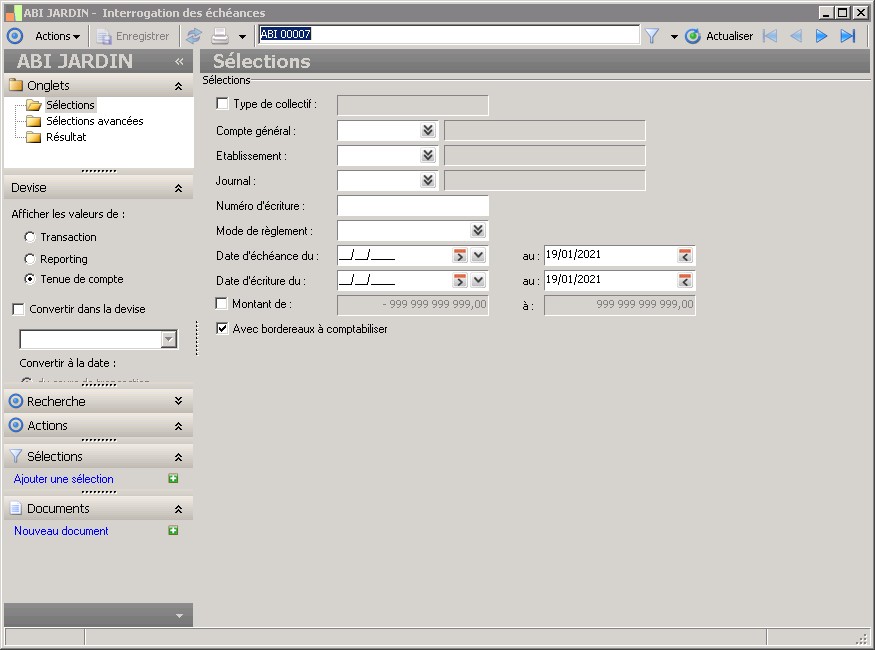Click the Date d'écriture du red arrow icon
The width and height of the screenshot is (875, 650).
pyautogui.click(x=460, y=280)
